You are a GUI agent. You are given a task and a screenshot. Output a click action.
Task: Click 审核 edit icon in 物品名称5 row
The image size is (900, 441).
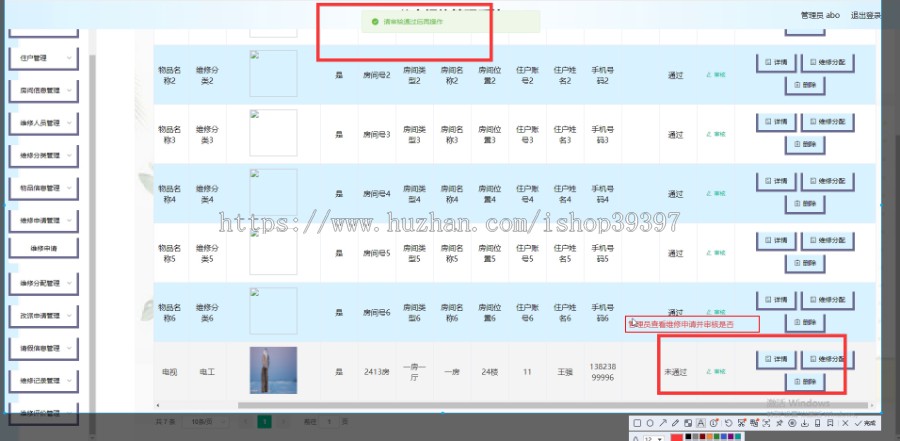tap(716, 253)
